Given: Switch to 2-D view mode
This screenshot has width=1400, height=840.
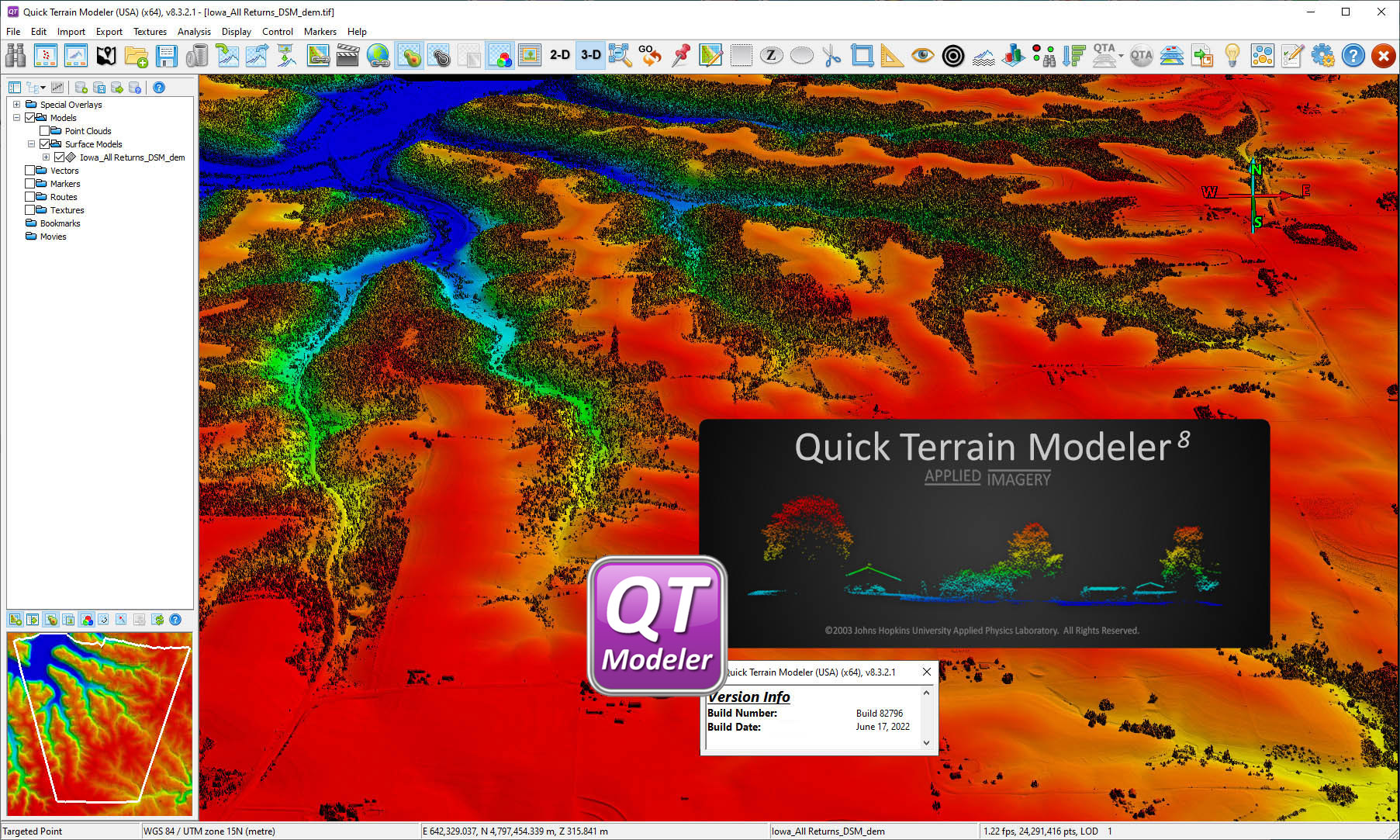Looking at the screenshot, I should (x=559, y=55).
